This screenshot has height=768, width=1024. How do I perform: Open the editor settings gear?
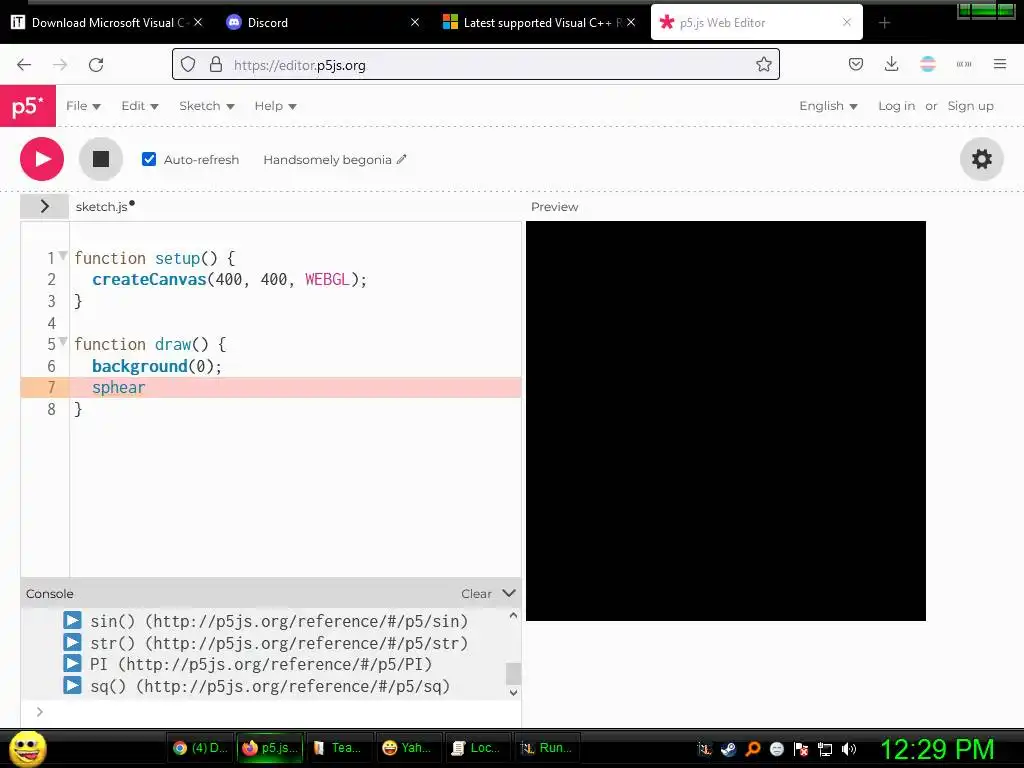click(982, 159)
